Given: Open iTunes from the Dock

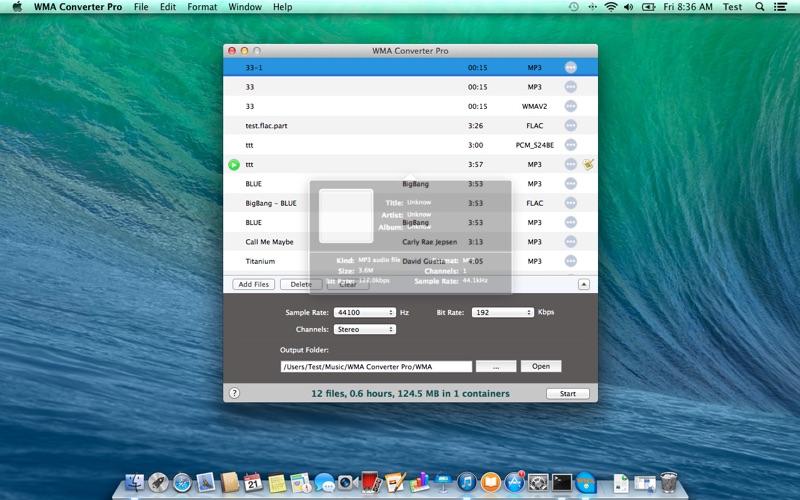Looking at the screenshot, I should click(466, 482).
